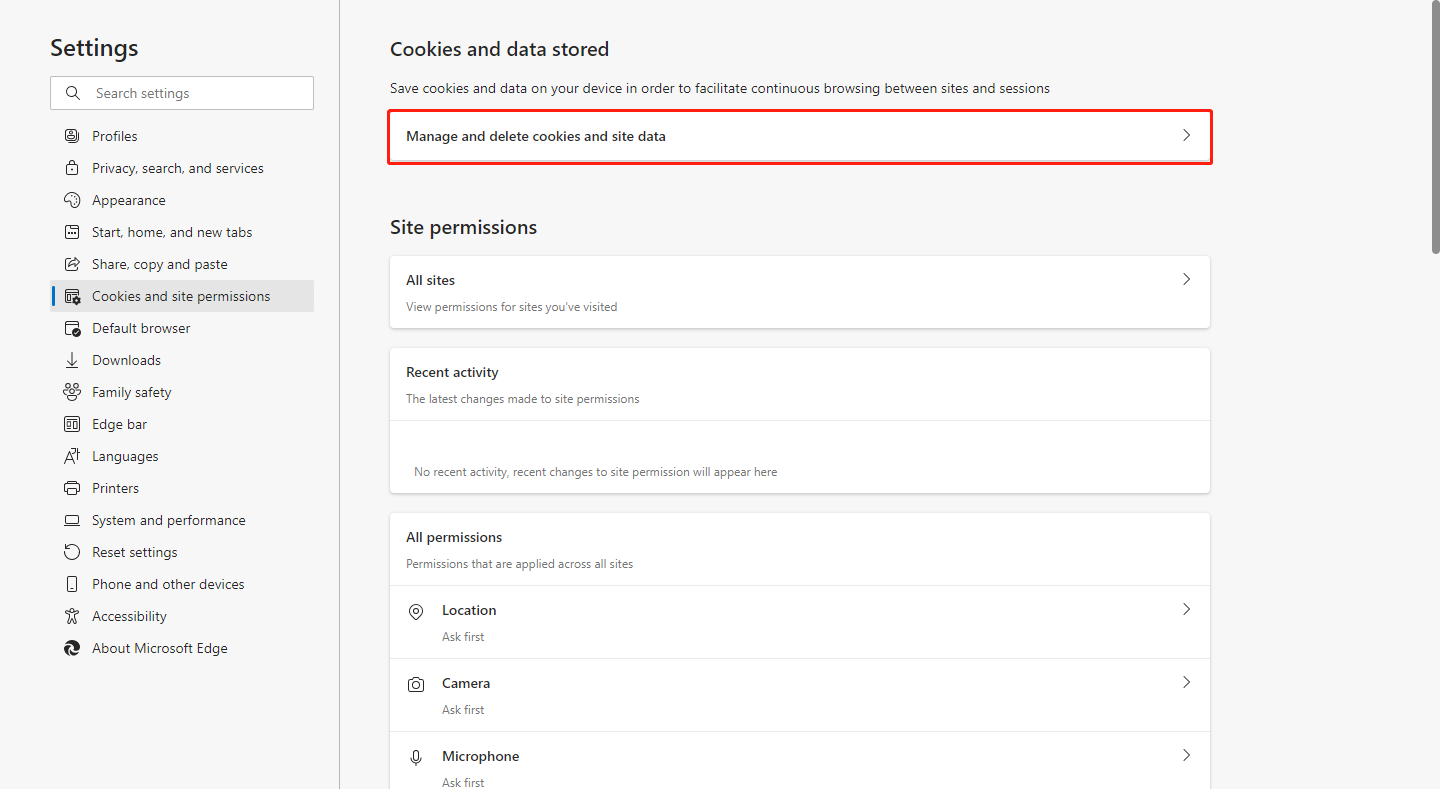Click the Camera icon under All permissions
The height and width of the screenshot is (789, 1440).
(416, 684)
